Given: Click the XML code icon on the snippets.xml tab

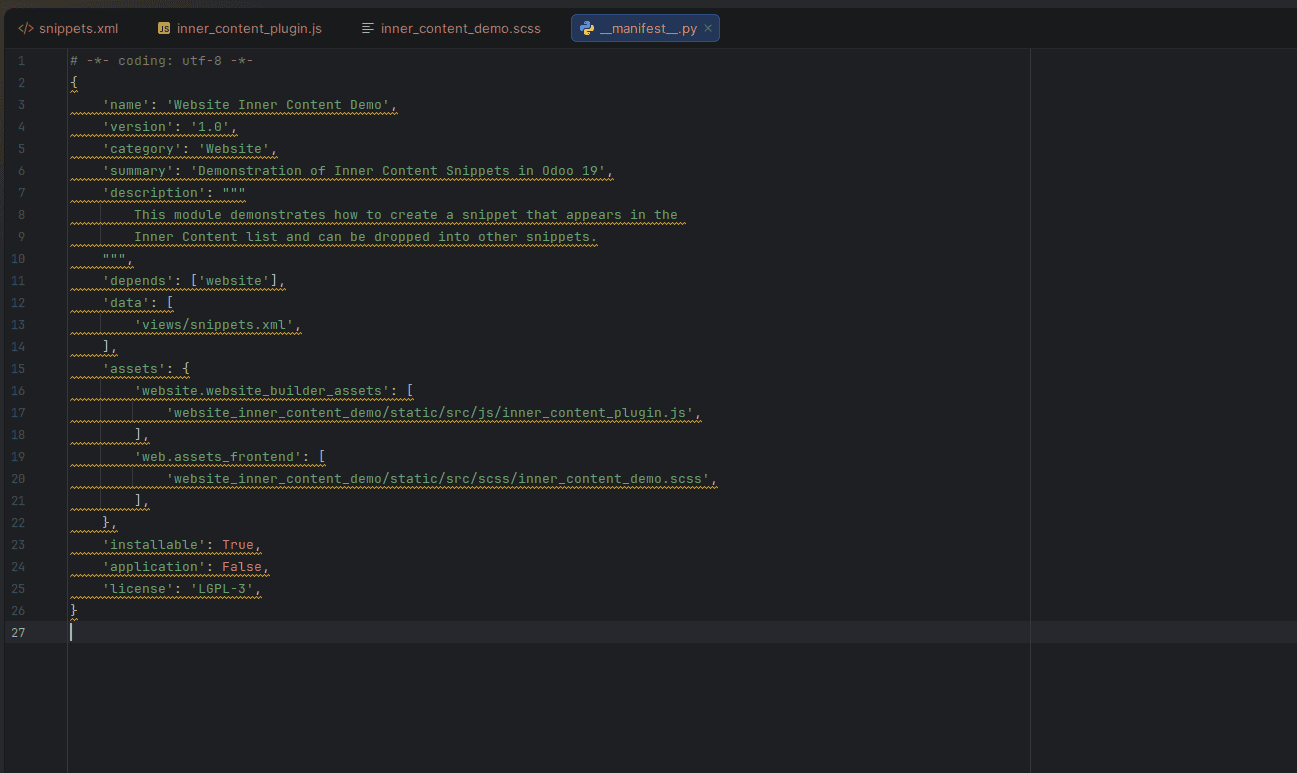Looking at the screenshot, I should pos(24,28).
